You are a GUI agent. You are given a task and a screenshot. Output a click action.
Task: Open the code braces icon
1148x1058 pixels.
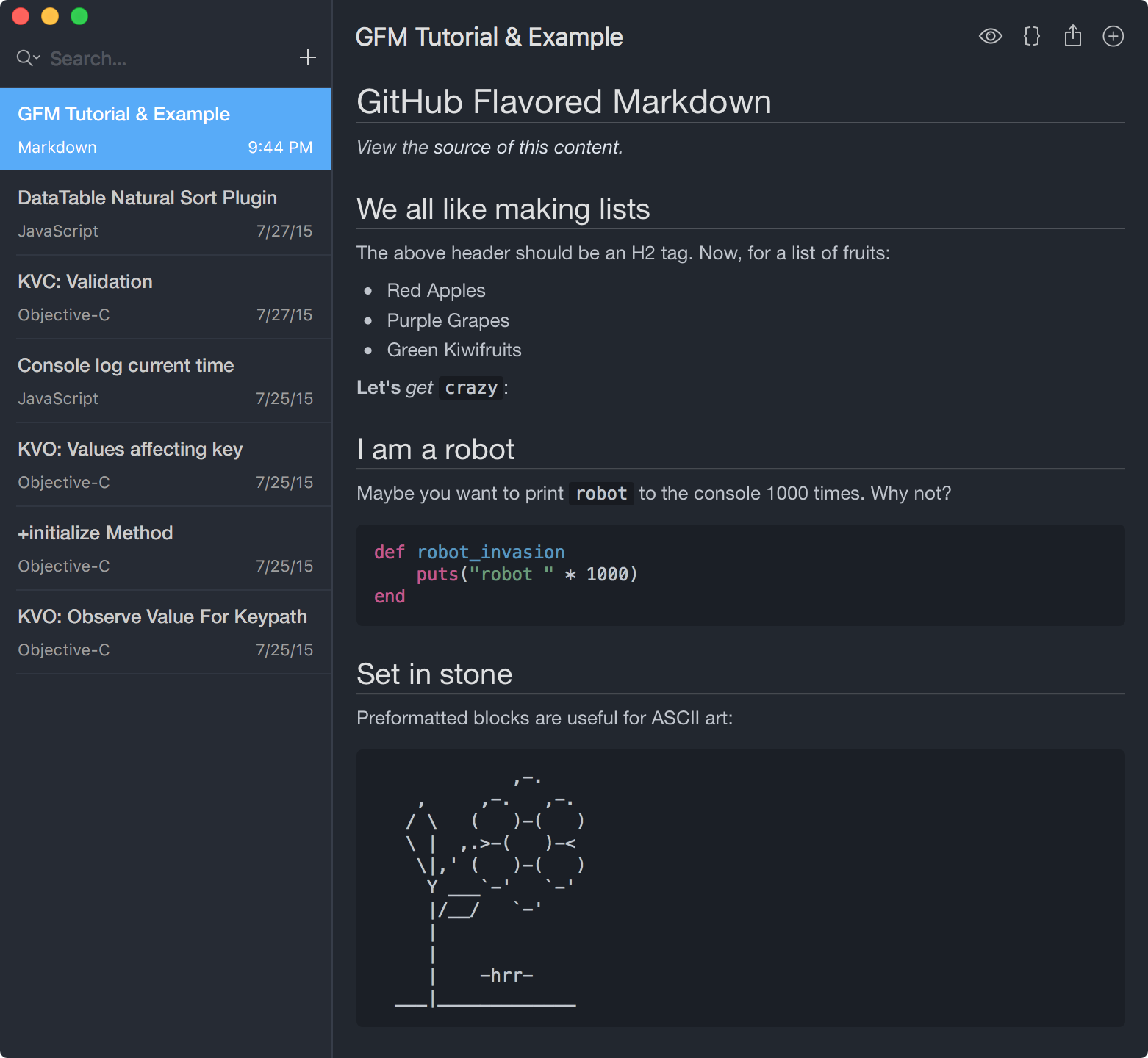pyautogui.click(x=1032, y=36)
